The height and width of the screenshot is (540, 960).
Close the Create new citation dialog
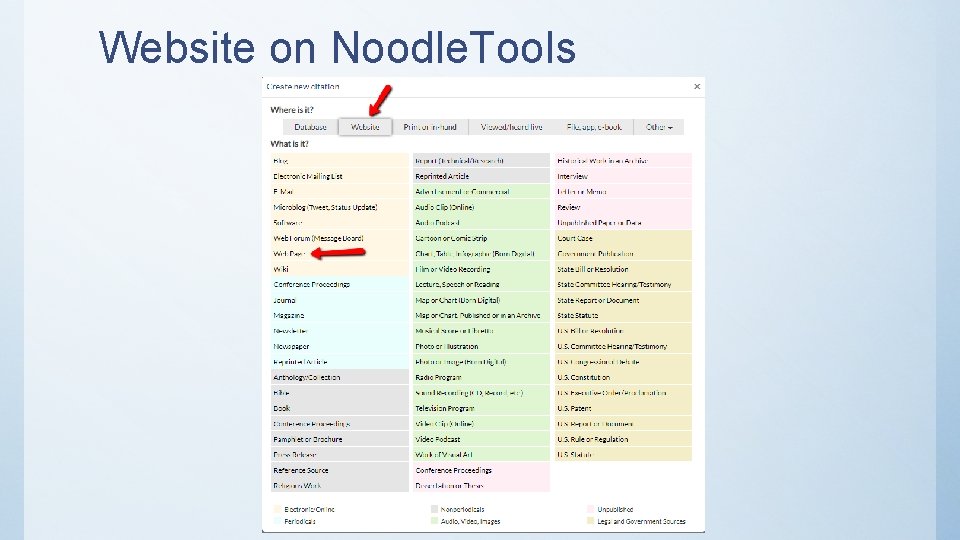pos(697,86)
